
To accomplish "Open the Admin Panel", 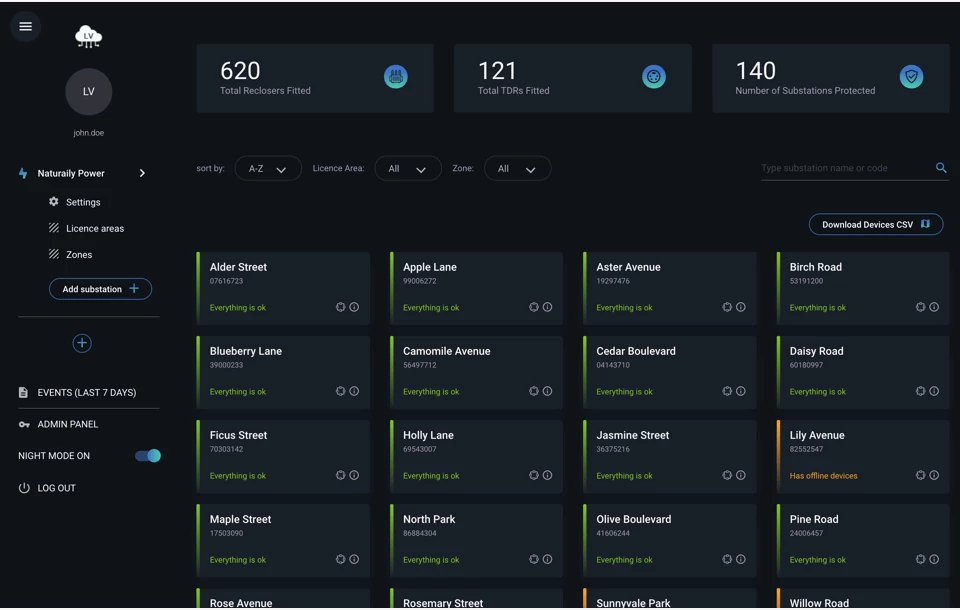I will click(67, 424).
